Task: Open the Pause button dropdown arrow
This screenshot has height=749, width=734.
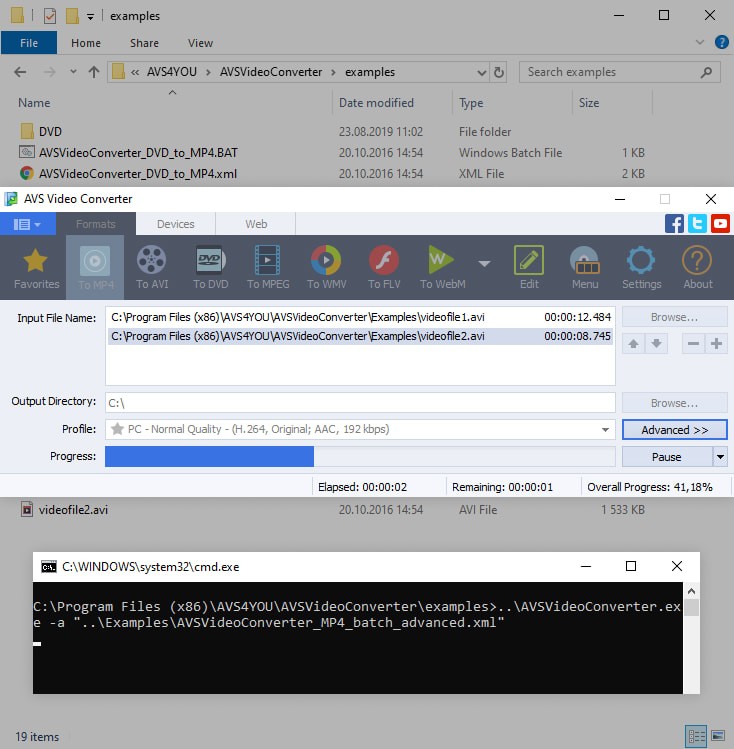Action: (x=720, y=457)
